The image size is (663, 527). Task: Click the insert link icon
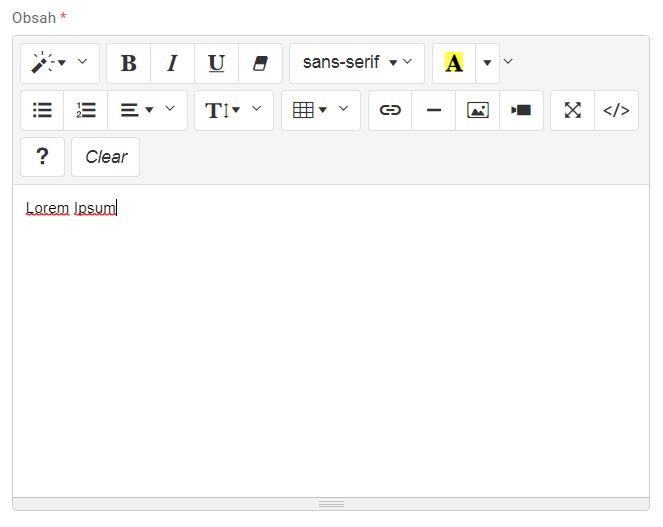(x=390, y=110)
